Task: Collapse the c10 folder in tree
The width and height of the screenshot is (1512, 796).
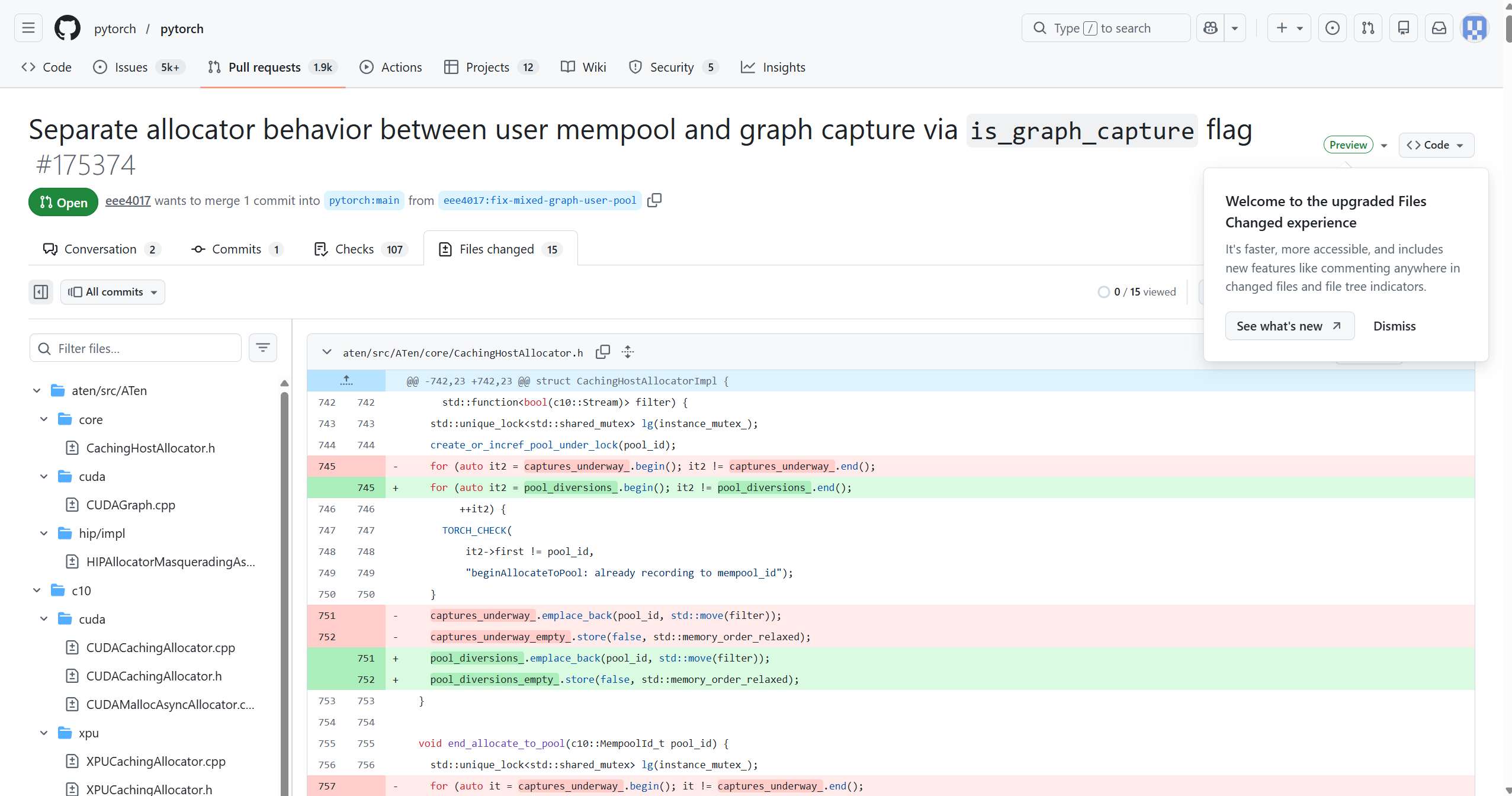Action: pyautogui.click(x=37, y=590)
